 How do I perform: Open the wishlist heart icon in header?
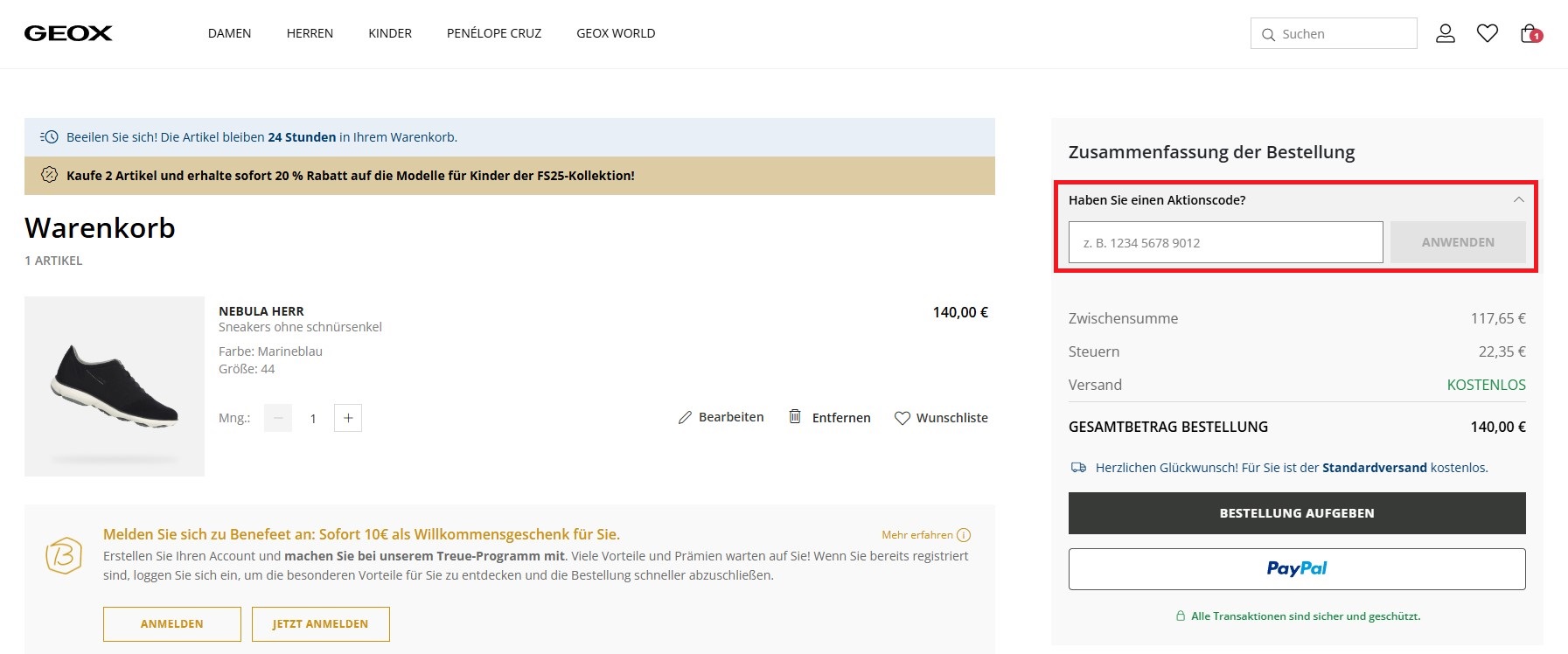tap(1488, 33)
